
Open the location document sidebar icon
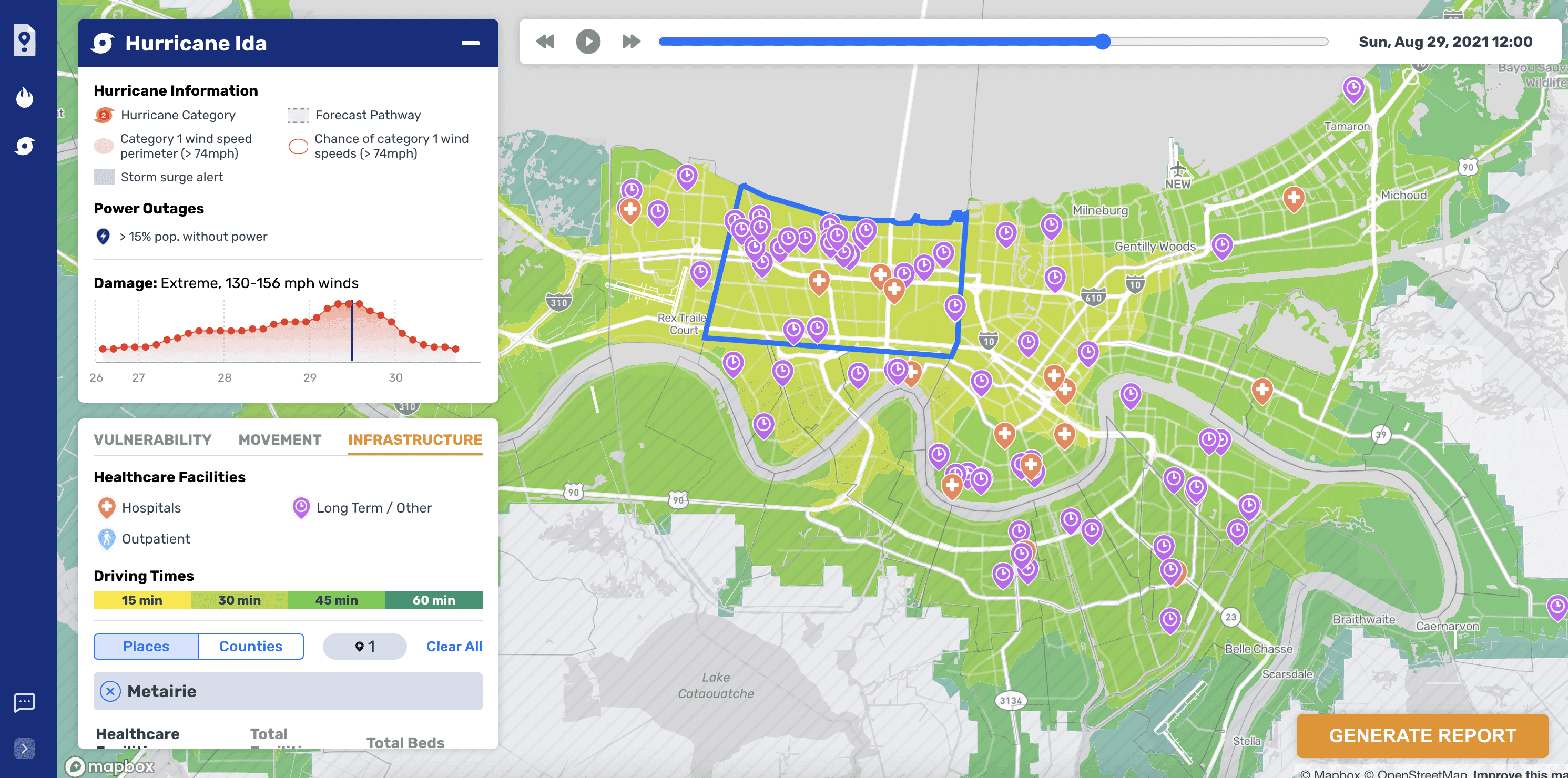24,41
